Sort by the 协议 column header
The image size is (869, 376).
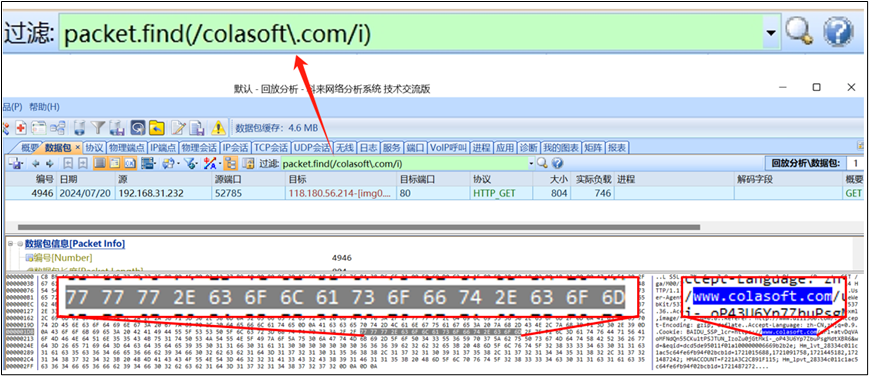[x=501, y=179]
